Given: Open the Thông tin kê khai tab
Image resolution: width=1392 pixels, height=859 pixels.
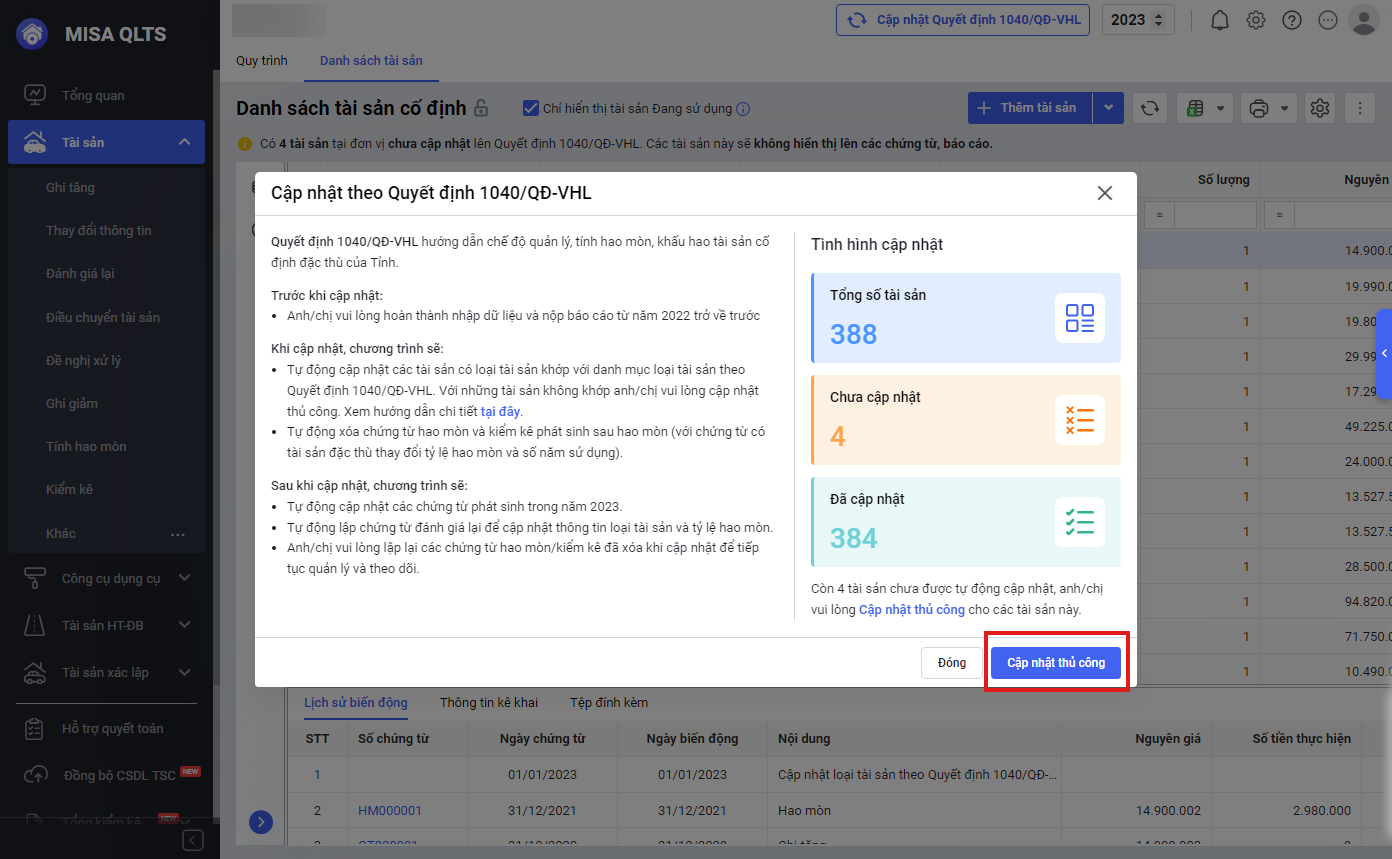Looking at the screenshot, I should tap(489, 703).
